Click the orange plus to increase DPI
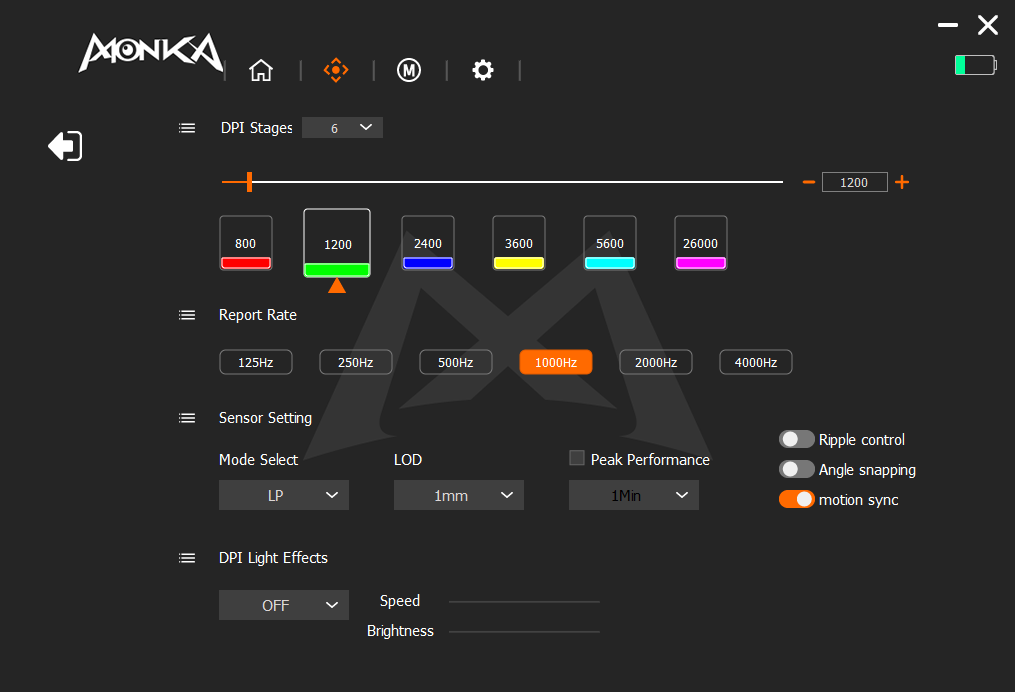 pyautogui.click(x=902, y=182)
